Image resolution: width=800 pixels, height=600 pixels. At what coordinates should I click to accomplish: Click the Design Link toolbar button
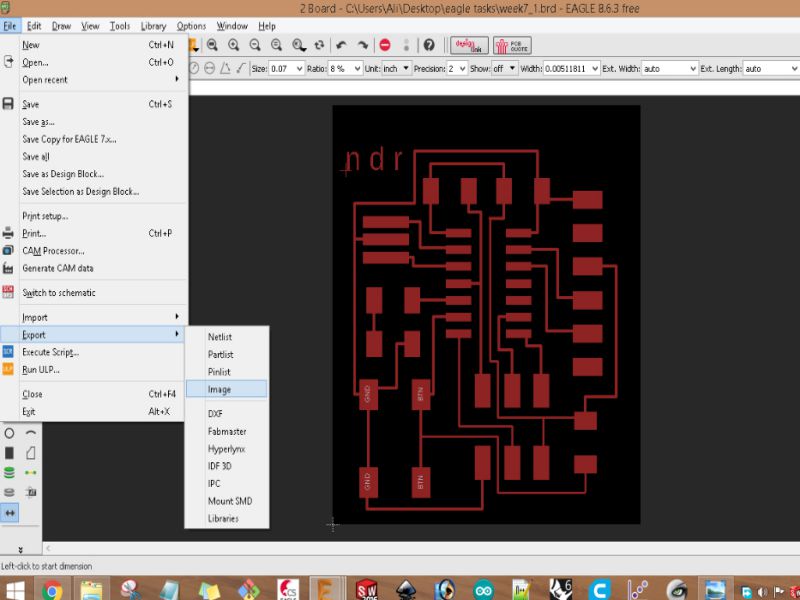coord(470,45)
